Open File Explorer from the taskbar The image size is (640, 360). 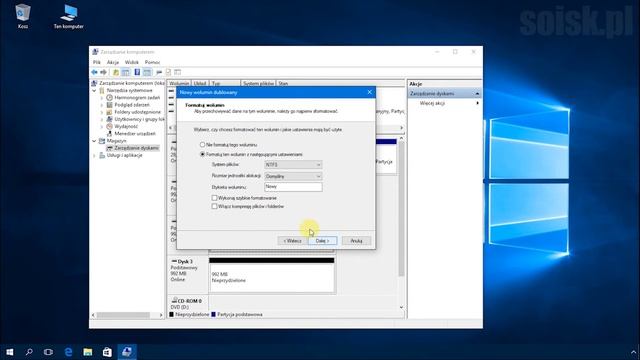pyautogui.click(x=88, y=351)
